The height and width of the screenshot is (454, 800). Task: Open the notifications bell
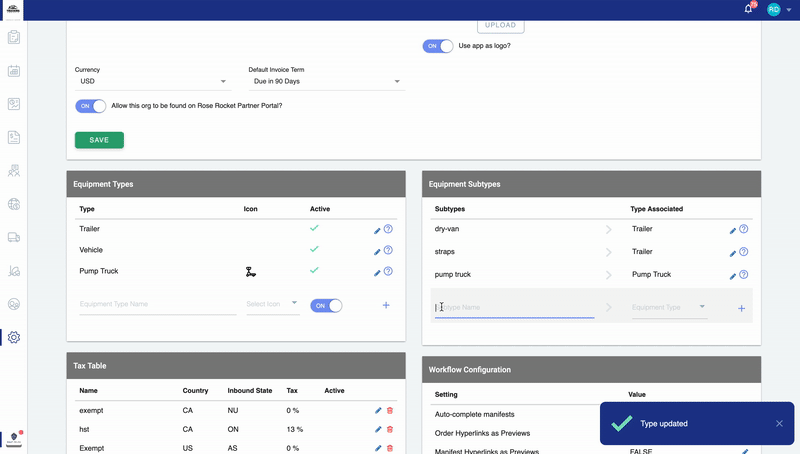point(748,9)
